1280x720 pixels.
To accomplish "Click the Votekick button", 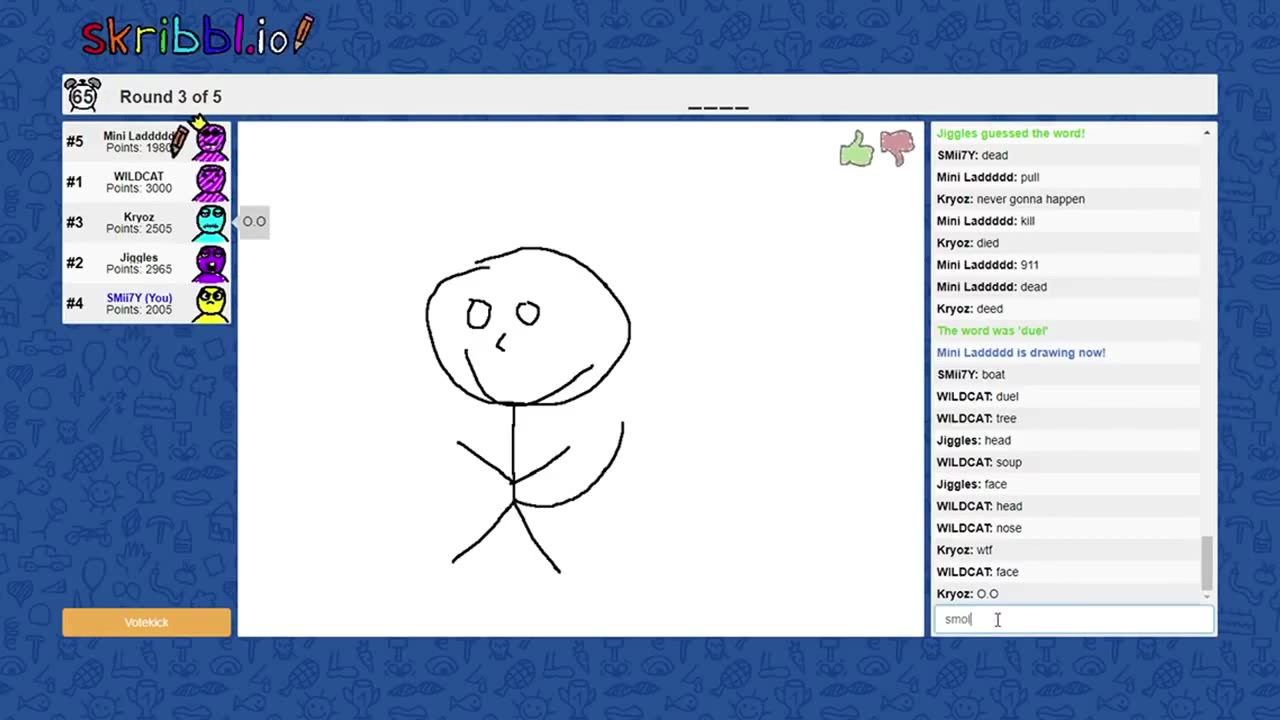I will (x=146, y=622).
